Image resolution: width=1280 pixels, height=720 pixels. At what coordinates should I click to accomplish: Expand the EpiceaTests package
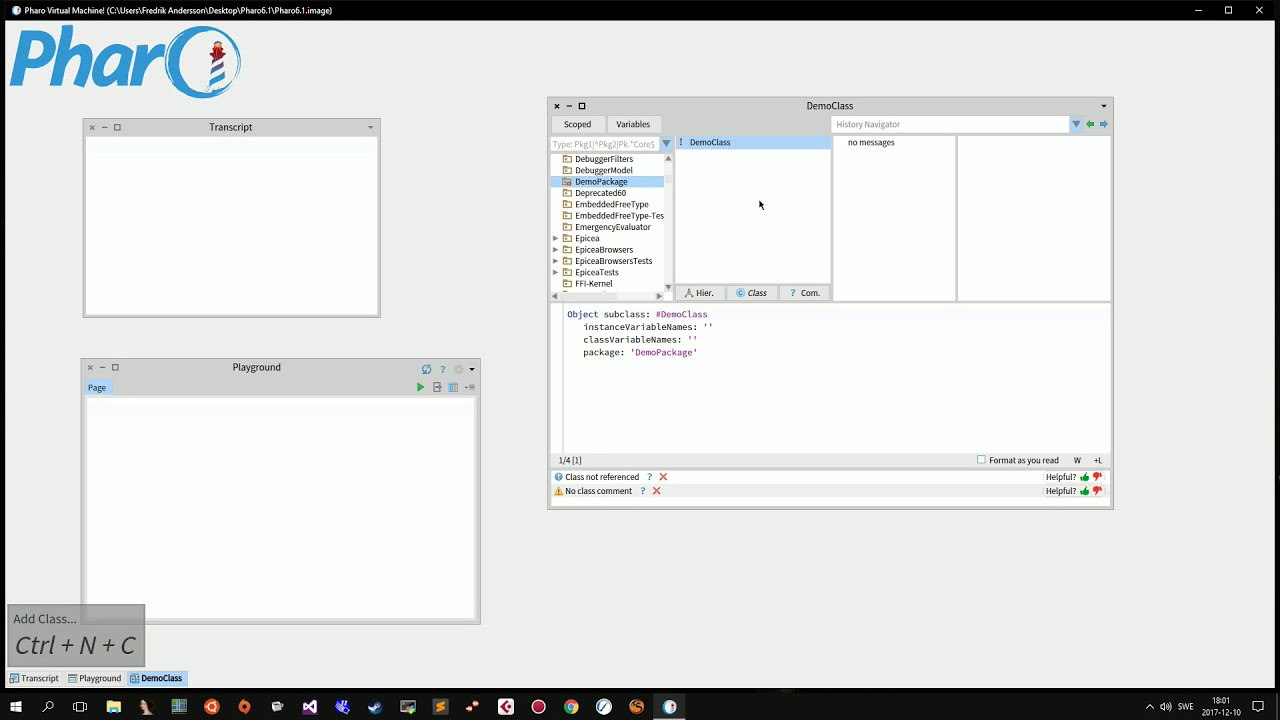(x=556, y=272)
